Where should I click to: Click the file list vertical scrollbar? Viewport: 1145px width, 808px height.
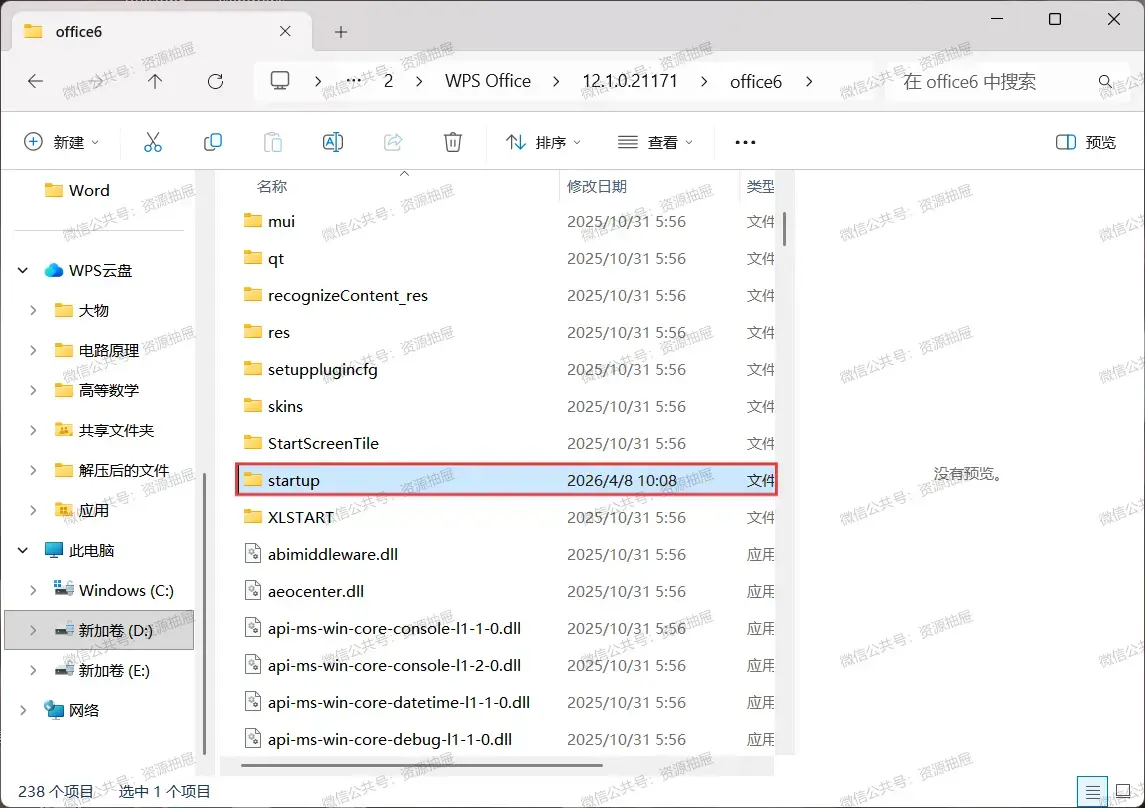pyautogui.click(x=784, y=229)
